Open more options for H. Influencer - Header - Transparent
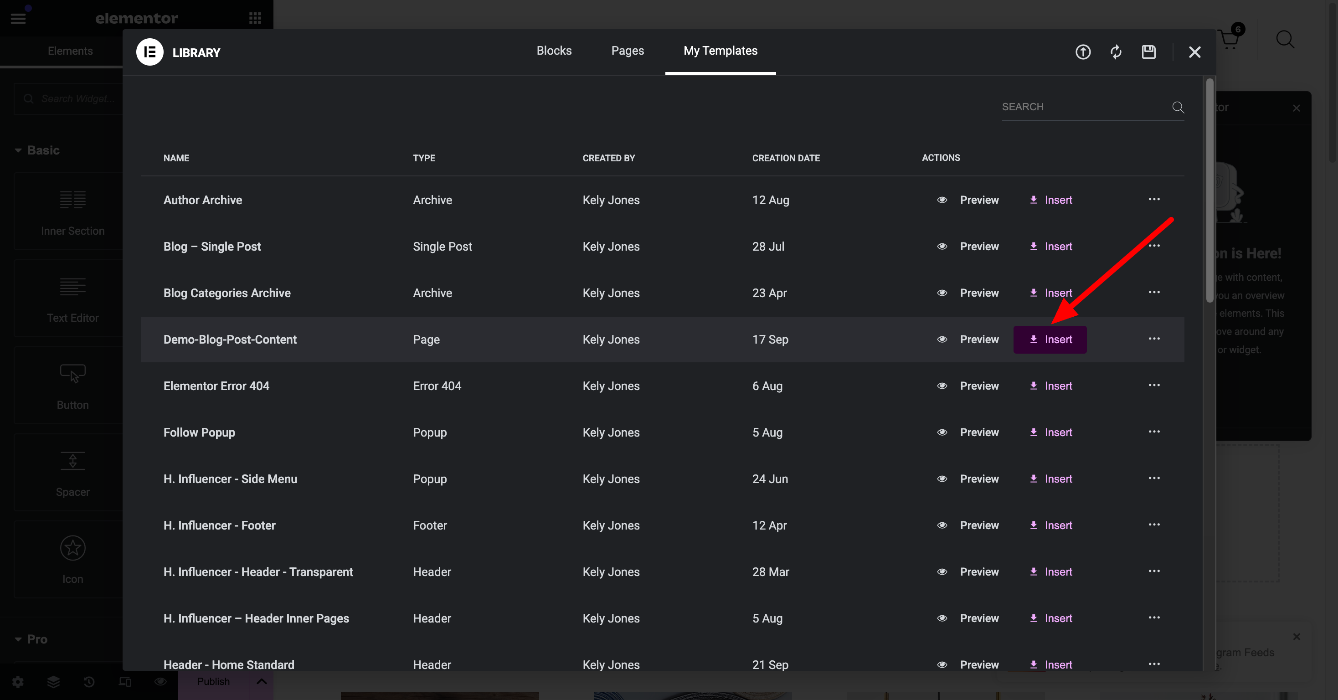 pos(1154,572)
